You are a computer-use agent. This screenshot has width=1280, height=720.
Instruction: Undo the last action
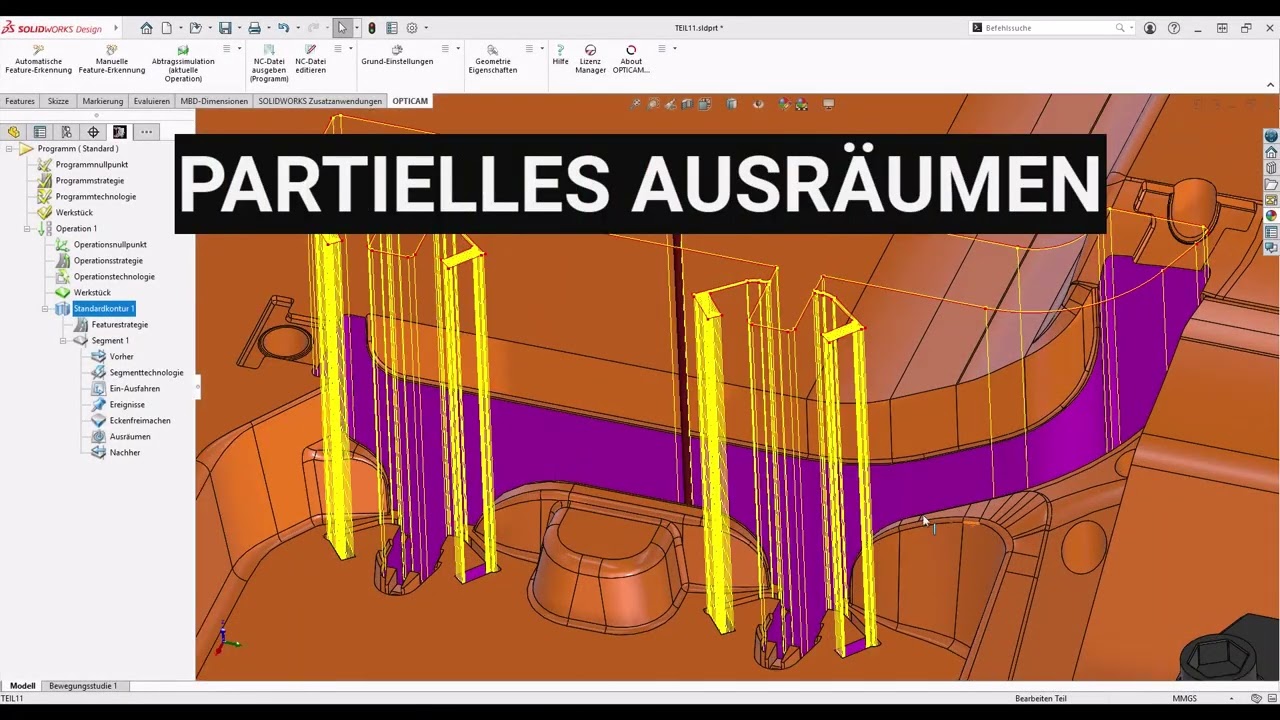click(283, 28)
